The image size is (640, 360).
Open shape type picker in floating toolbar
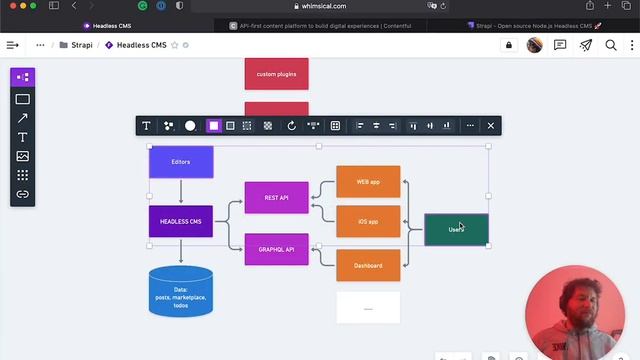click(168, 126)
